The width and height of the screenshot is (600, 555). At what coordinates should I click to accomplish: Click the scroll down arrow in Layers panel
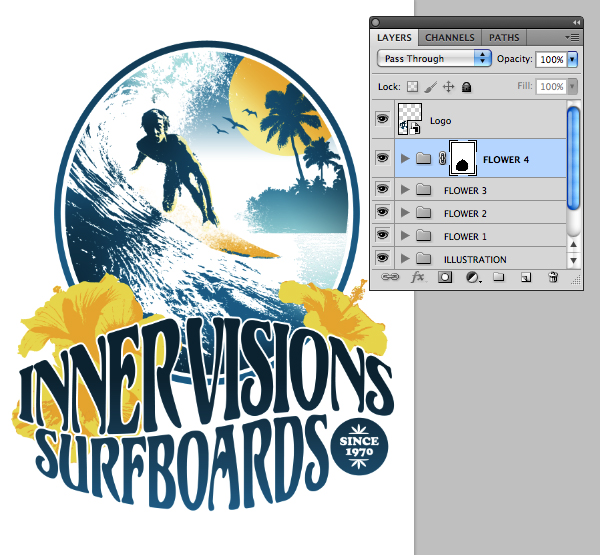click(x=573, y=260)
